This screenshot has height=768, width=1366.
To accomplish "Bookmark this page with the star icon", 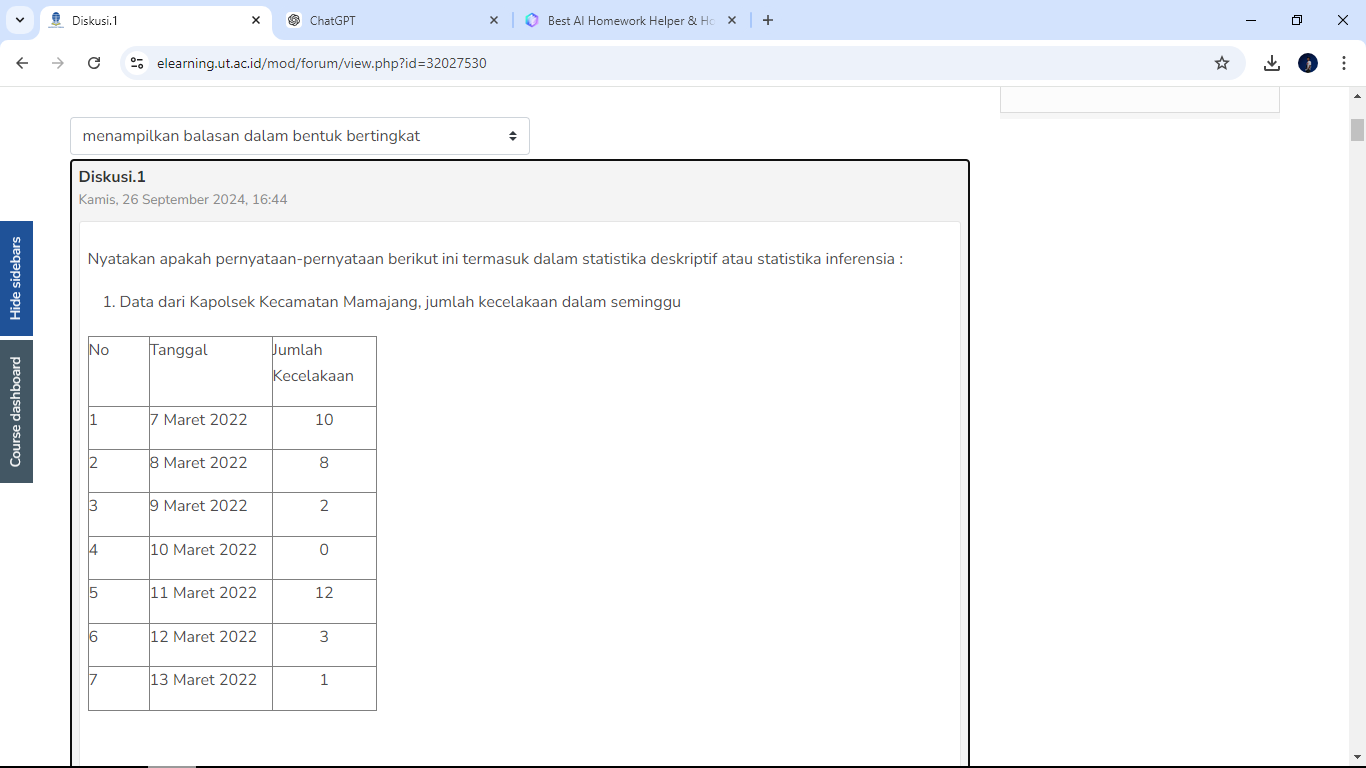I will coord(1221,63).
